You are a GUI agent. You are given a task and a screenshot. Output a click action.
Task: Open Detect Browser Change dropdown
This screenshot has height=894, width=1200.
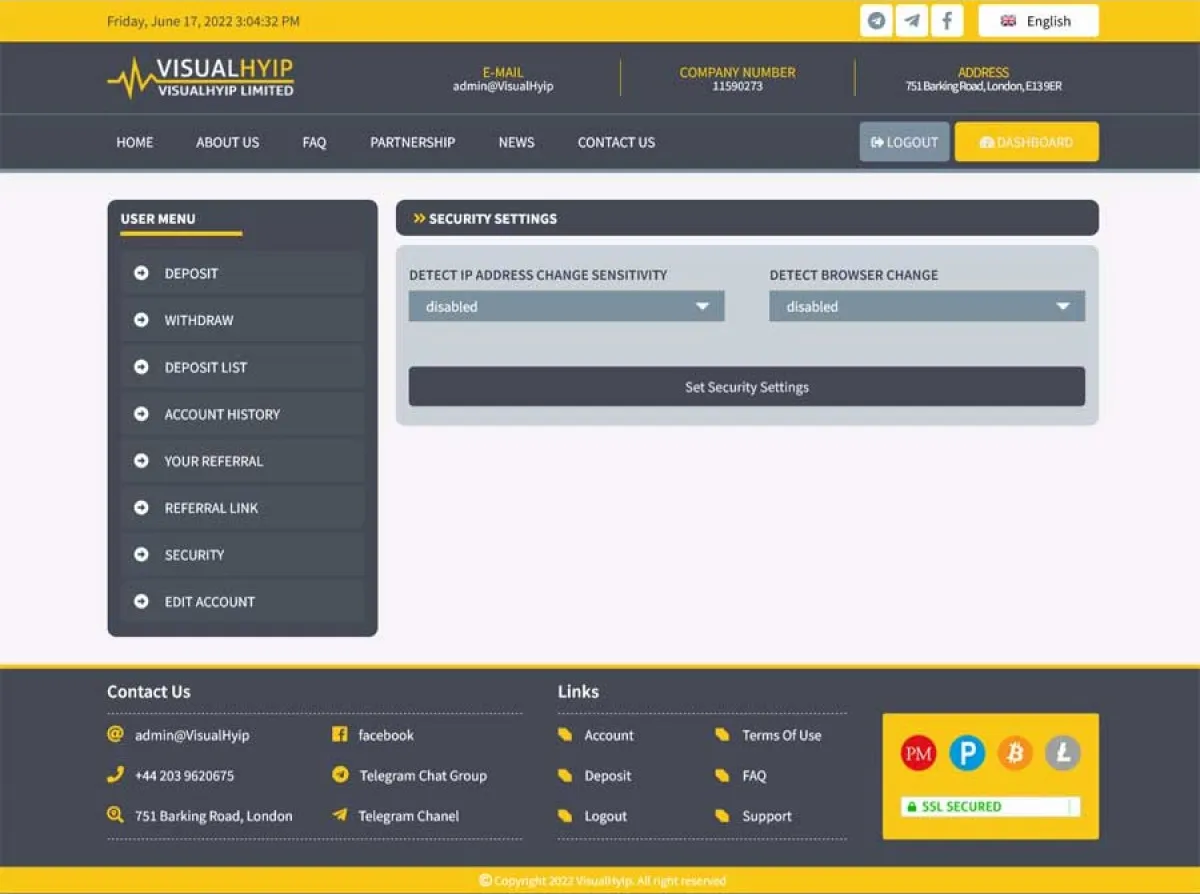(927, 306)
